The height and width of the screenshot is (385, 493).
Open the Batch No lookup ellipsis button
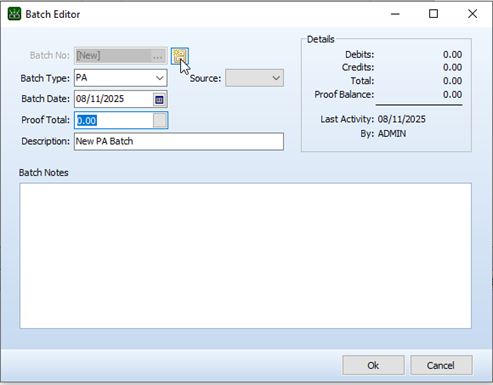coord(158,56)
